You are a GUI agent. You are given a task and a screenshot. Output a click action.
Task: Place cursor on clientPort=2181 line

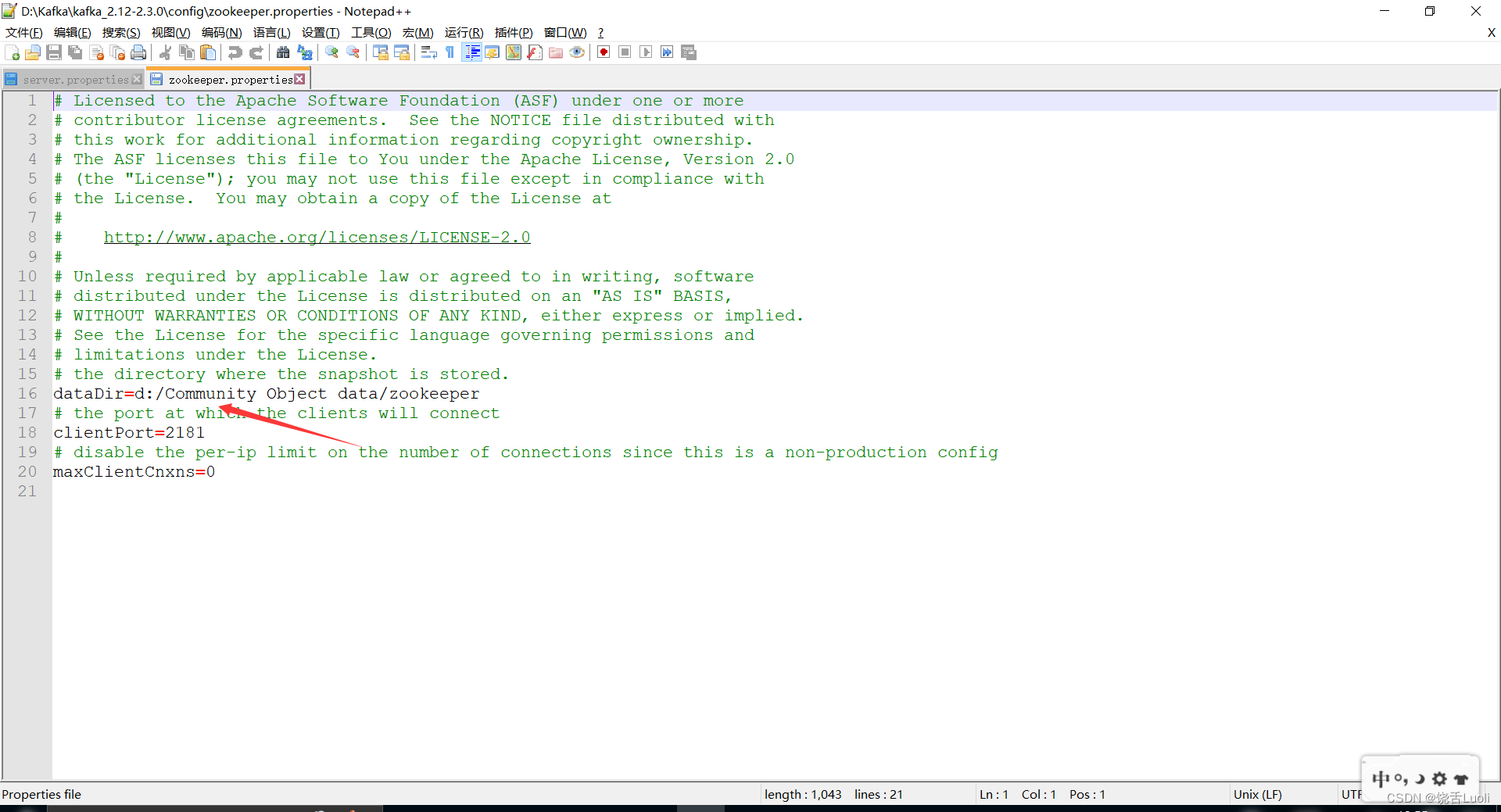[129, 432]
